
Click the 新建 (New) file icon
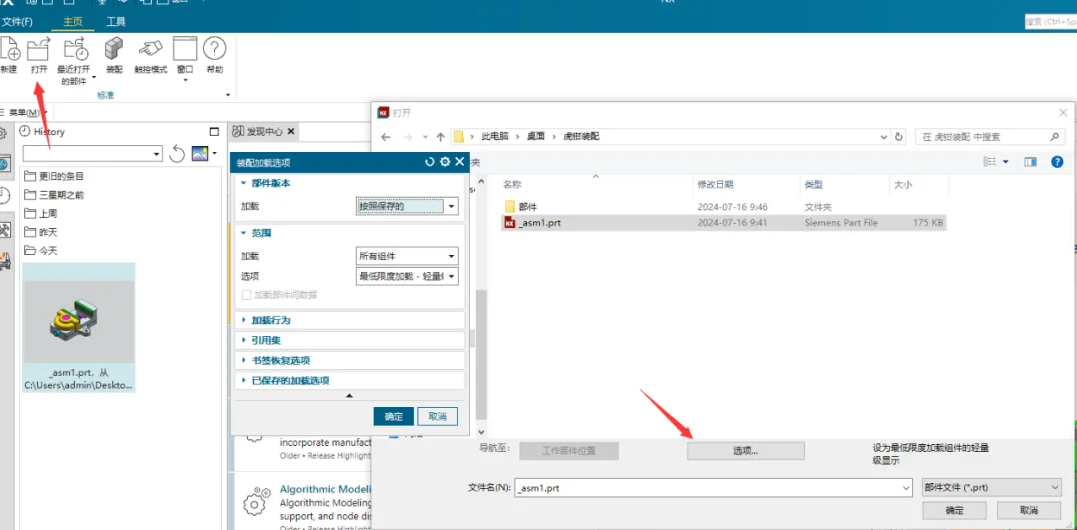pos(9,50)
